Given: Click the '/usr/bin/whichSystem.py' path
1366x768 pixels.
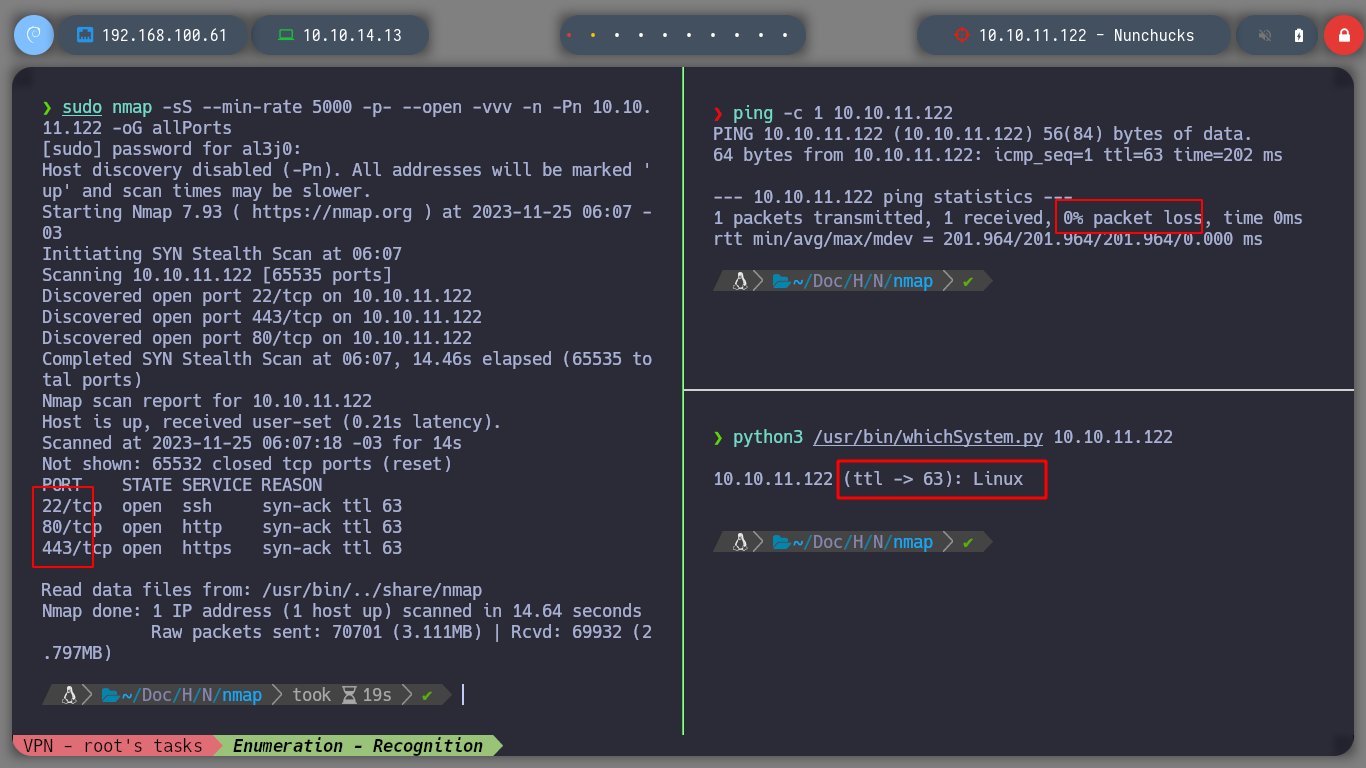Looking at the screenshot, I should coord(928,437).
